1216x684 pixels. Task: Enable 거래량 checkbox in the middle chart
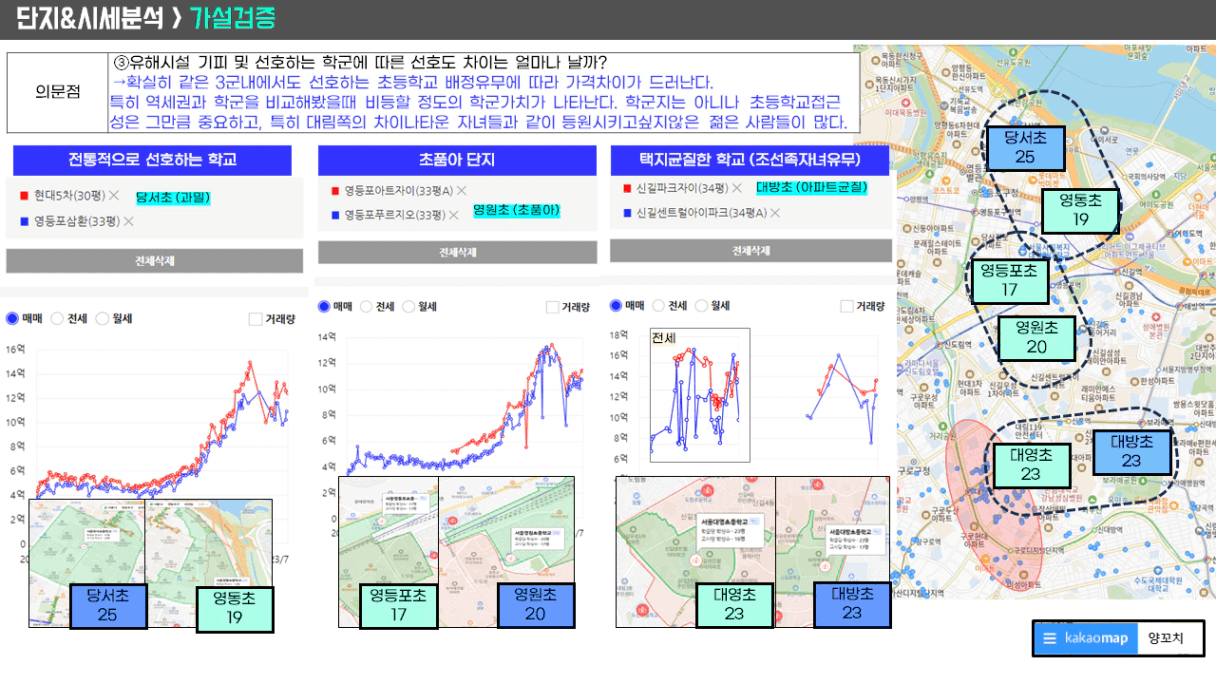[x=553, y=307]
